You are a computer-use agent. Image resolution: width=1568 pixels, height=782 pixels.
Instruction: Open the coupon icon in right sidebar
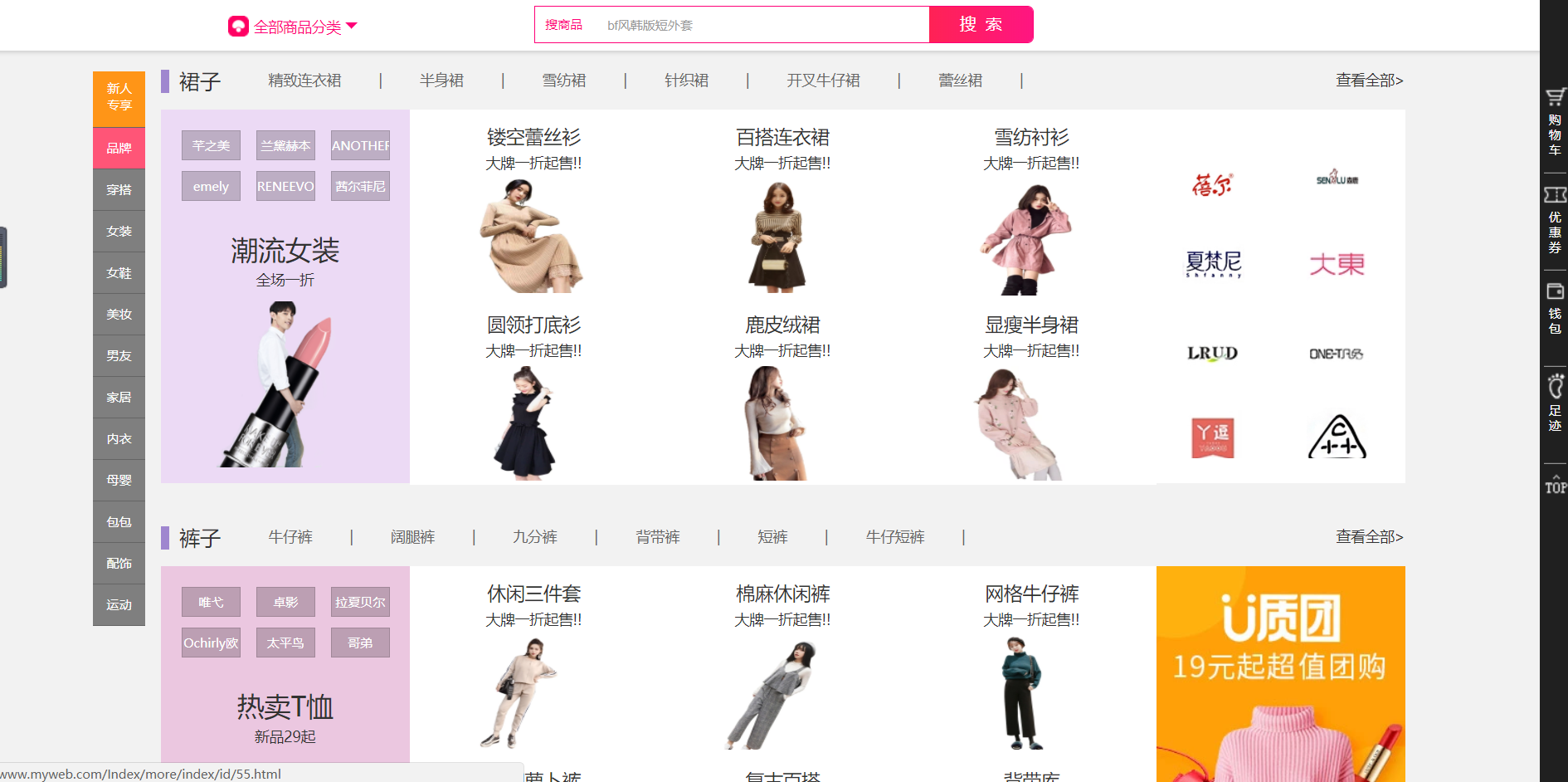click(x=1554, y=195)
